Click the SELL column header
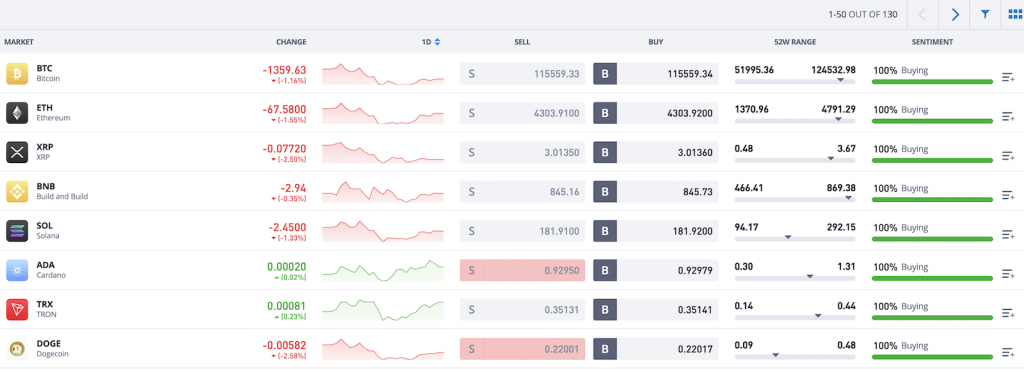The image size is (1024, 372). click(x=522, y=42)
